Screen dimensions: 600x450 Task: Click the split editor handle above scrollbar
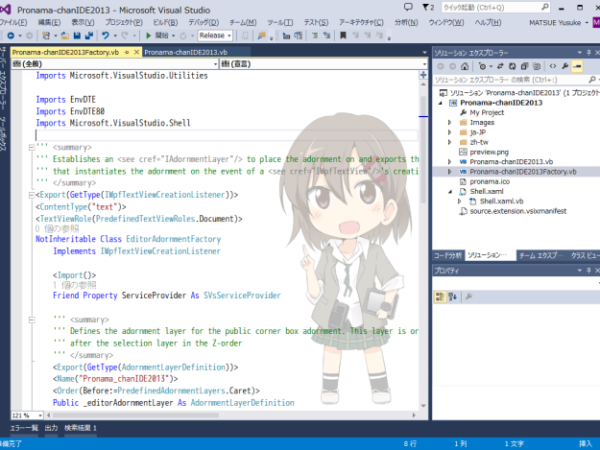(423, 75)
